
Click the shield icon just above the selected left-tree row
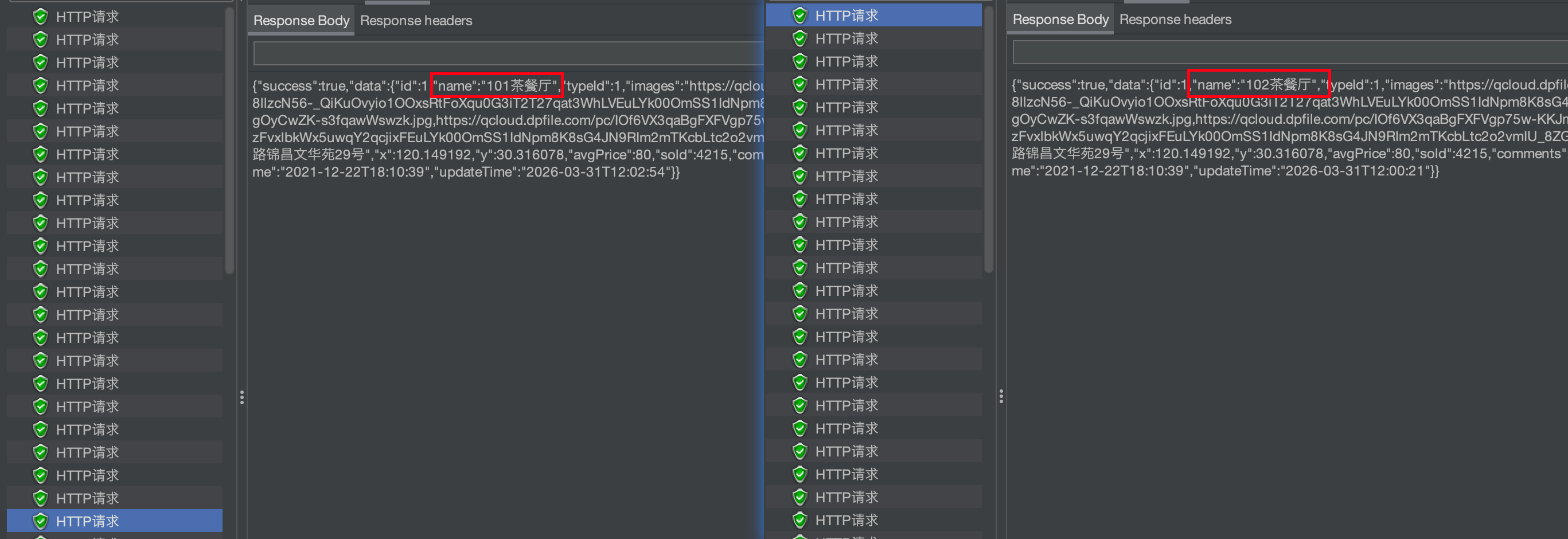(40, 498)
